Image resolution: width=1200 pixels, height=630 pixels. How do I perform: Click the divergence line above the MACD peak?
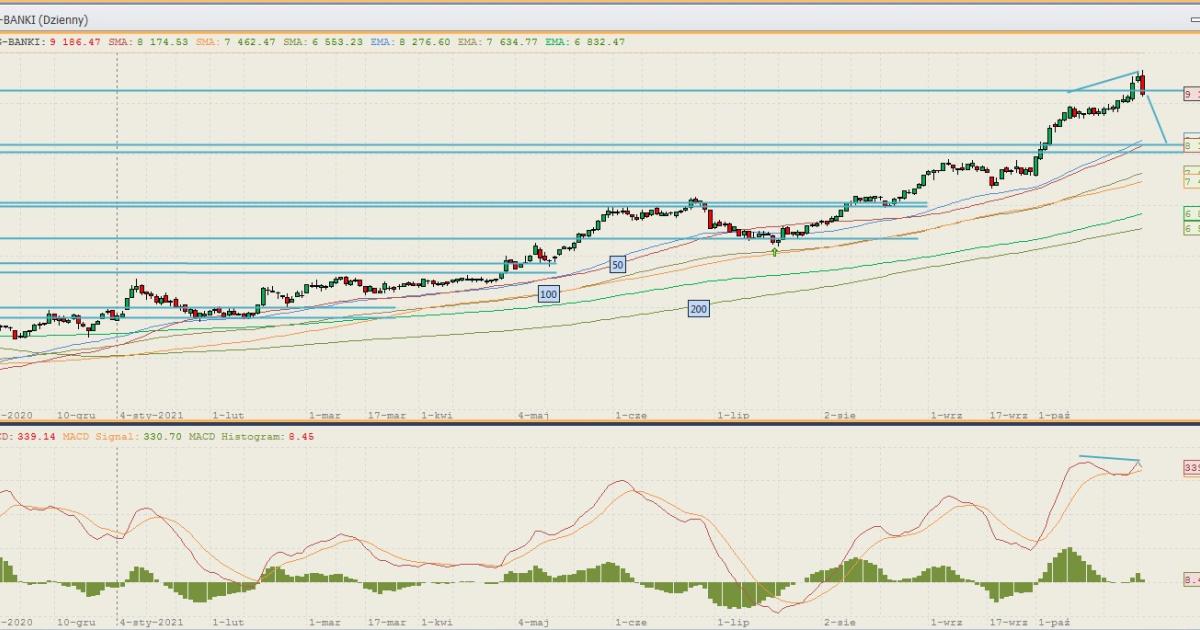click(1108, 459)
